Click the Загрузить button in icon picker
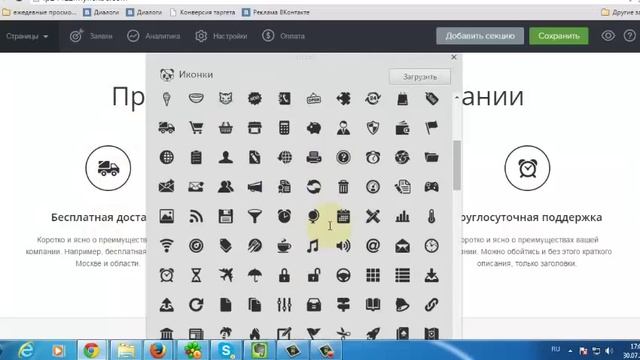This screenshot has height=360, width=640. (420, 77)
